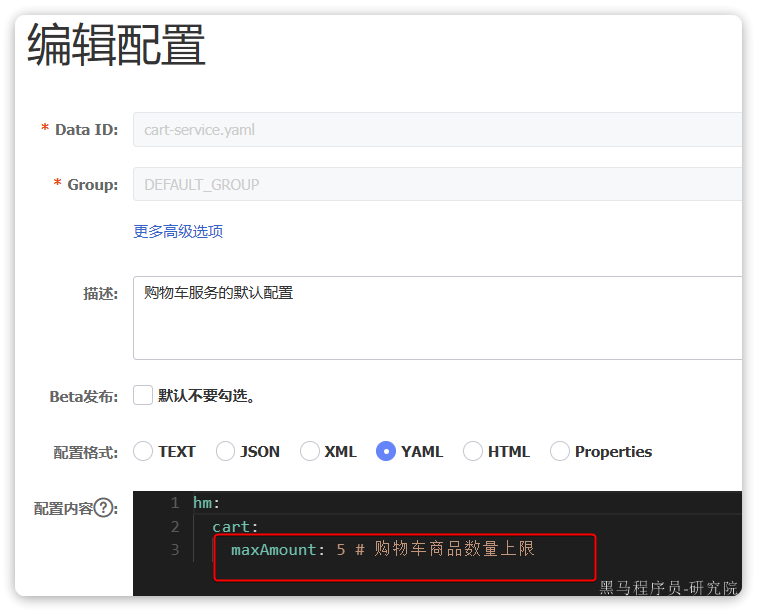The height and width of the screenshot is (613, 757).
Task: Focus the 描述 description text area
Action: (437, 317)
